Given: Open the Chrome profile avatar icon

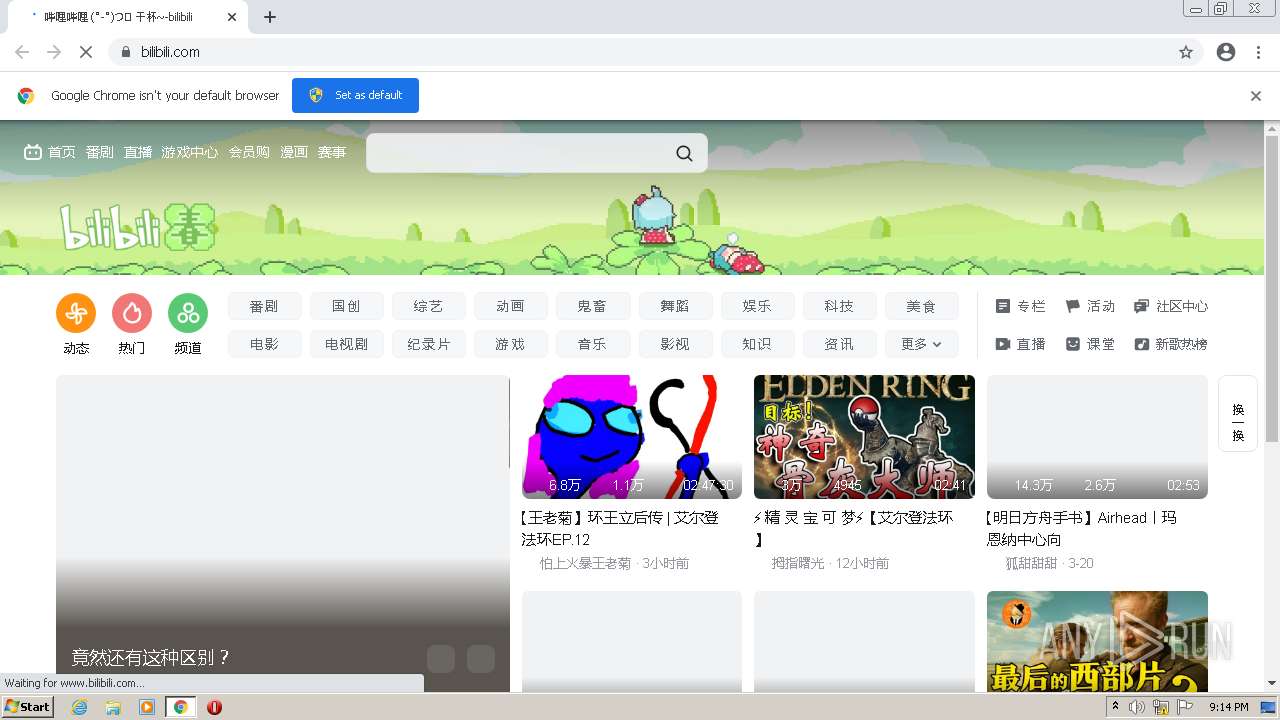Looking at the screenshot, I should pyautogui.click(x=1226, y=52).
